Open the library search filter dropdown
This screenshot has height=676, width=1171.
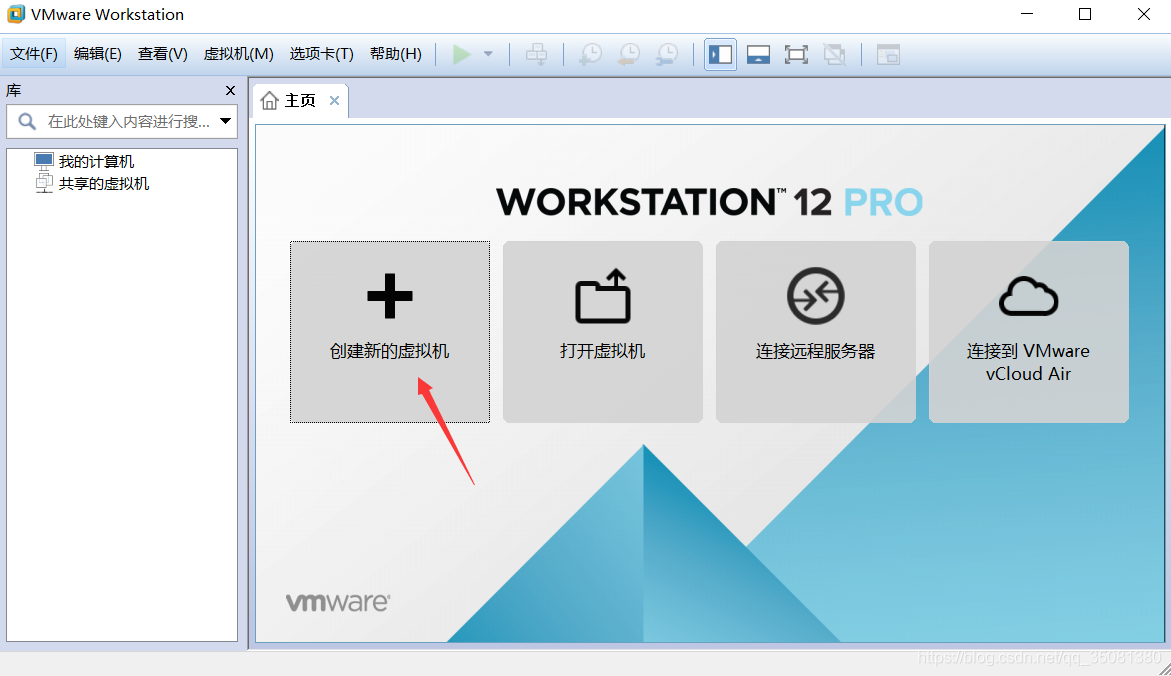point(227,121)
